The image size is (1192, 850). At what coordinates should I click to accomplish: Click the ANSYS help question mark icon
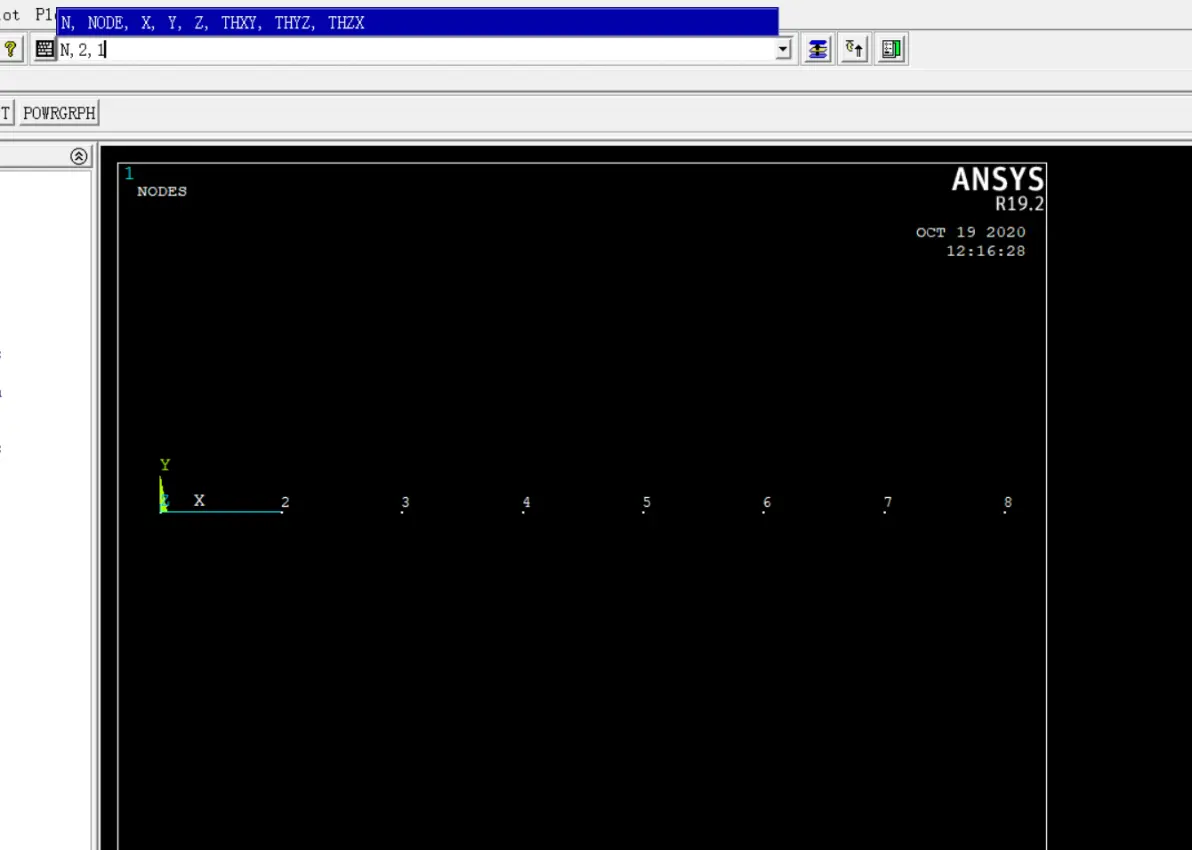[10, 49]
